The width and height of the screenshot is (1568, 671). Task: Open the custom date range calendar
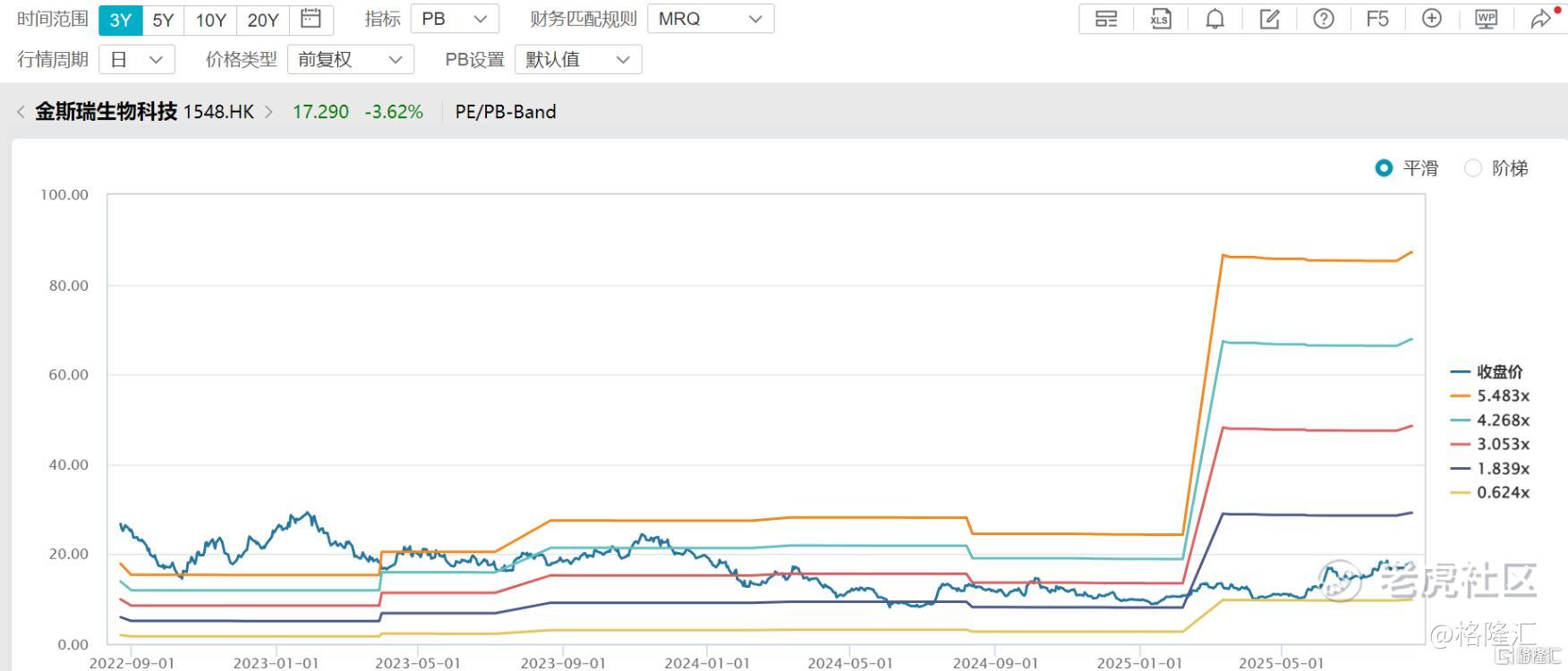[311, 19]
